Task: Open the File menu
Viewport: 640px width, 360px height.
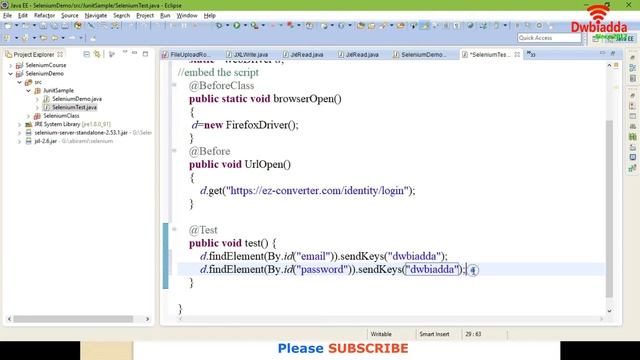Action: (x=7, y=16)
